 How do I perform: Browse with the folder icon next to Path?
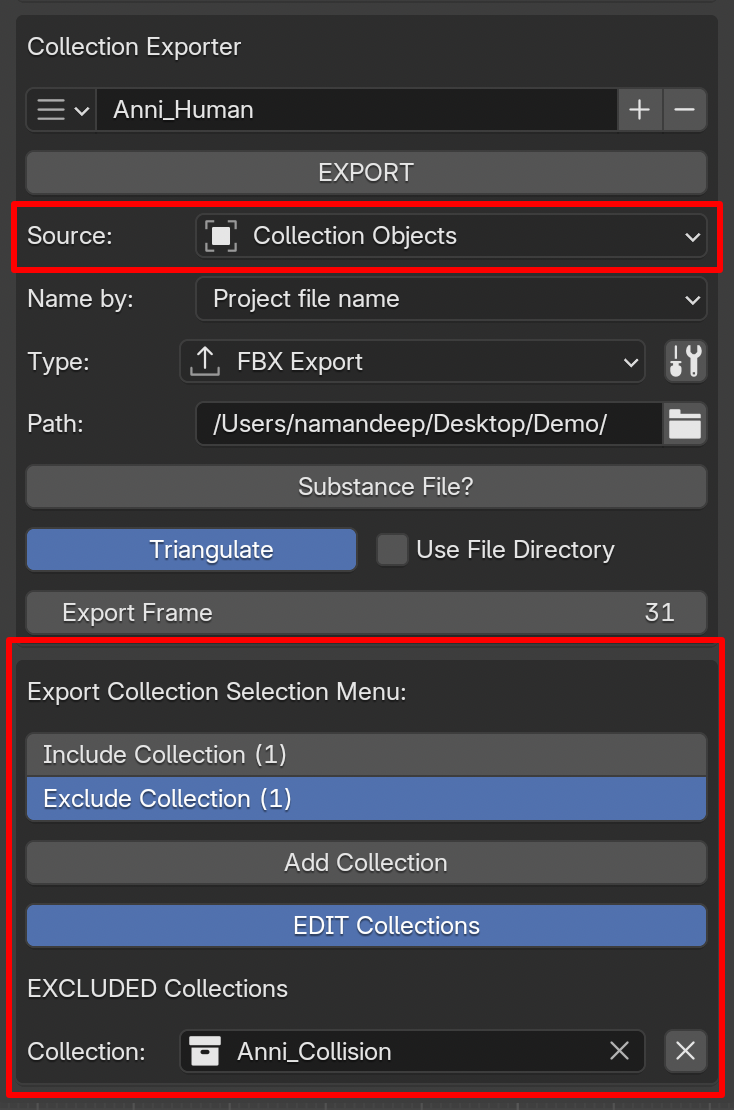click(x=685, y=424)
